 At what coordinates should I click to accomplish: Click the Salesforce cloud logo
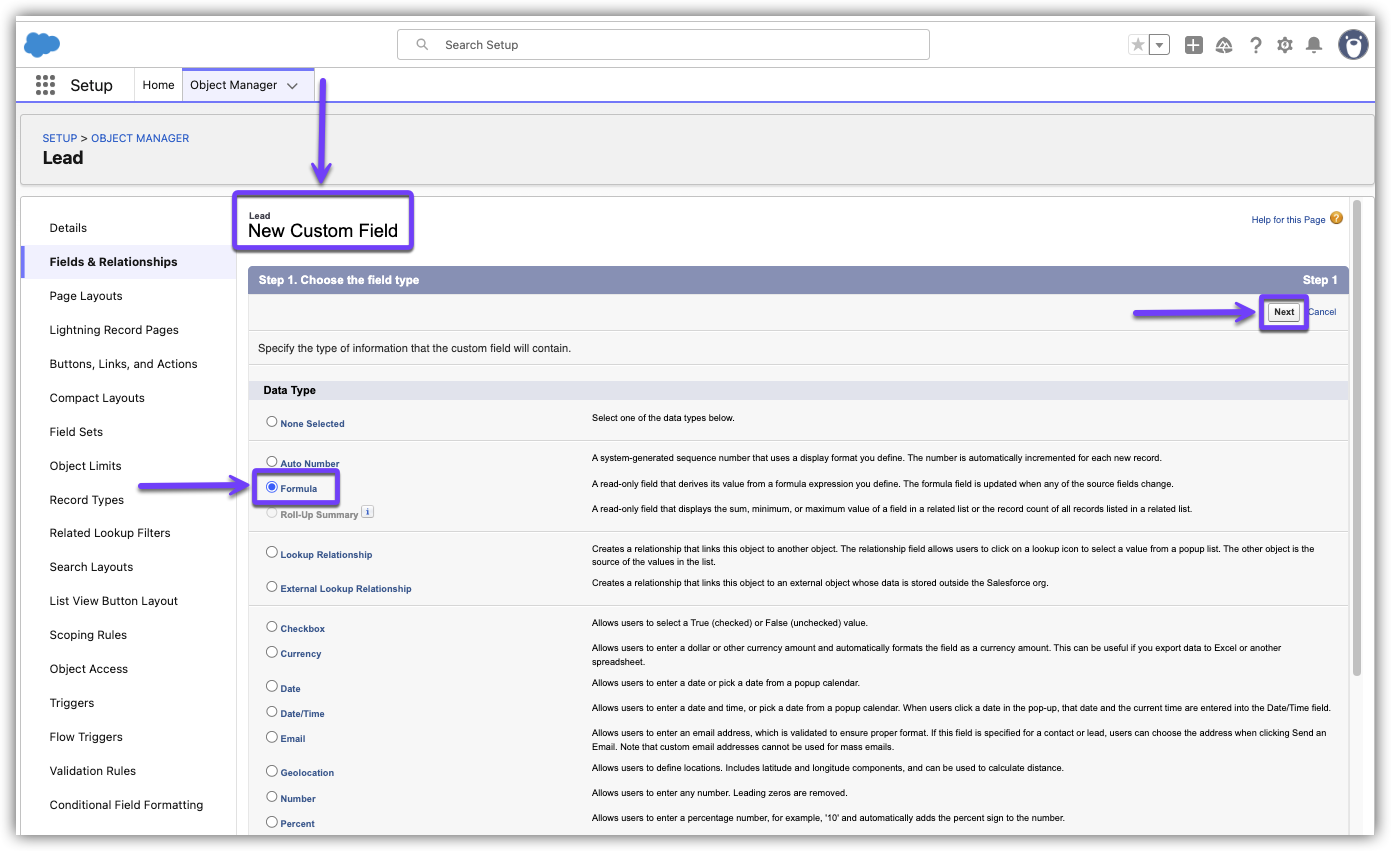[x=42, y=45]
